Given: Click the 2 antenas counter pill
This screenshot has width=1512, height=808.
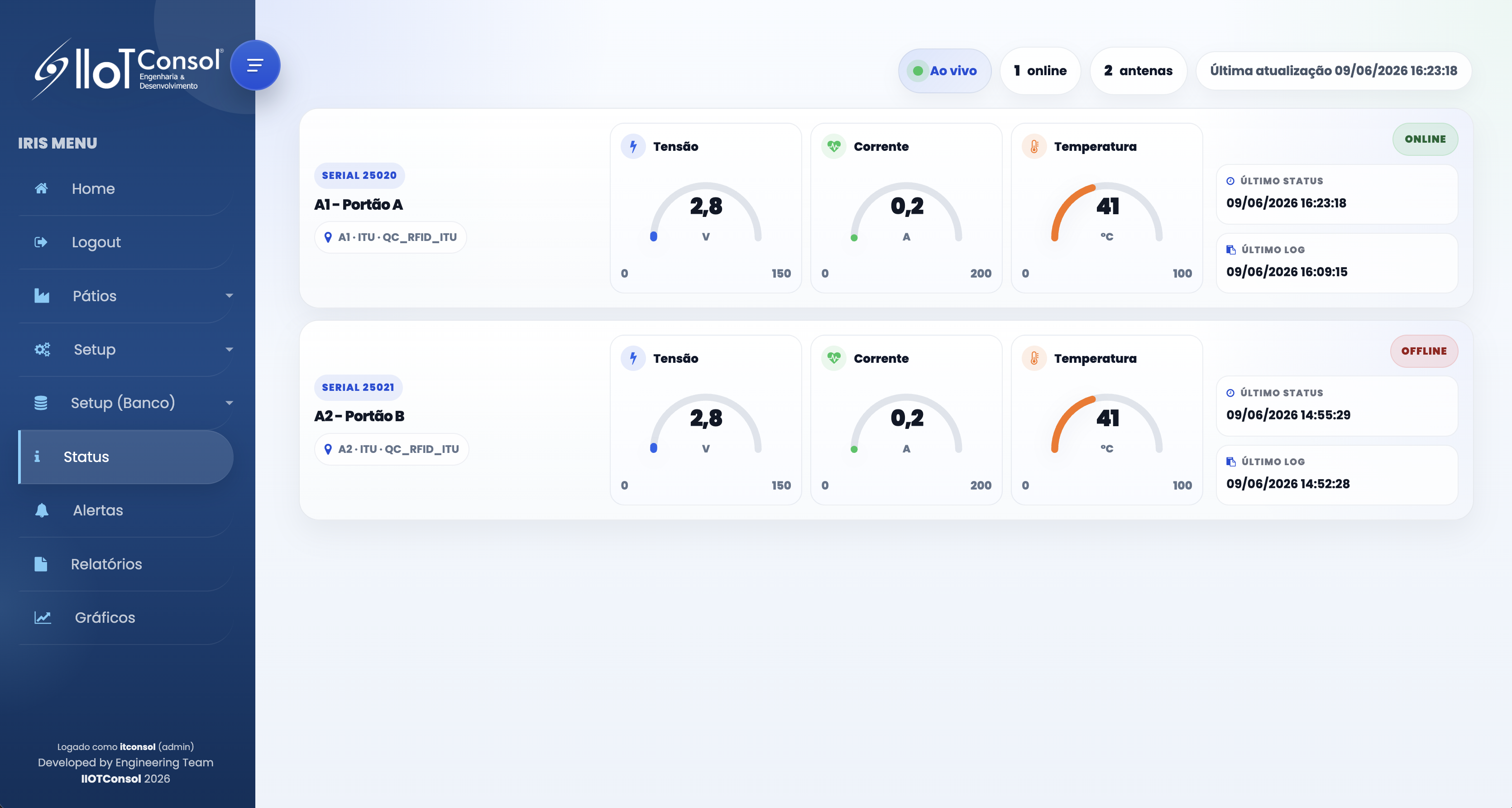Looking at the screenshot, I should click(x=1138, y=71).
